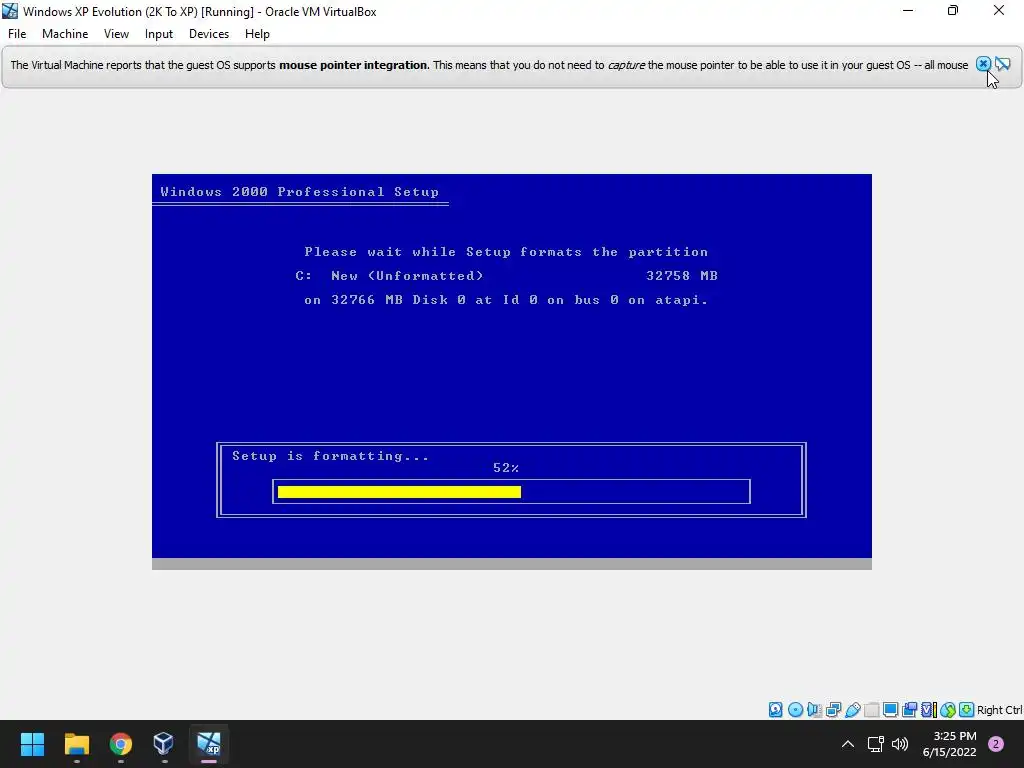
Task: Open network settings from system tray
Action: [x=875, y=744]
